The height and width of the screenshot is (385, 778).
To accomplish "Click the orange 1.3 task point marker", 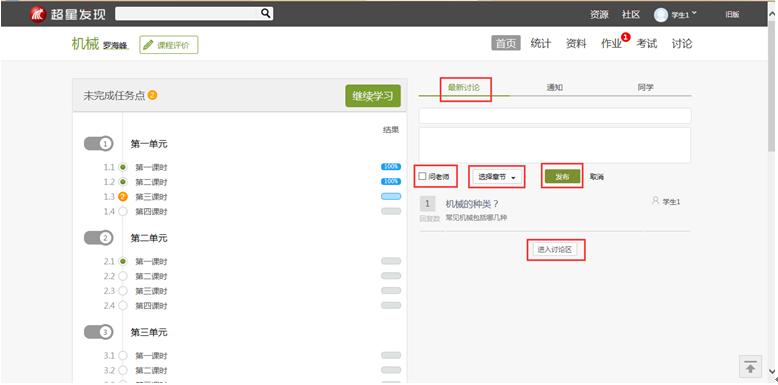I will [123, 196].
